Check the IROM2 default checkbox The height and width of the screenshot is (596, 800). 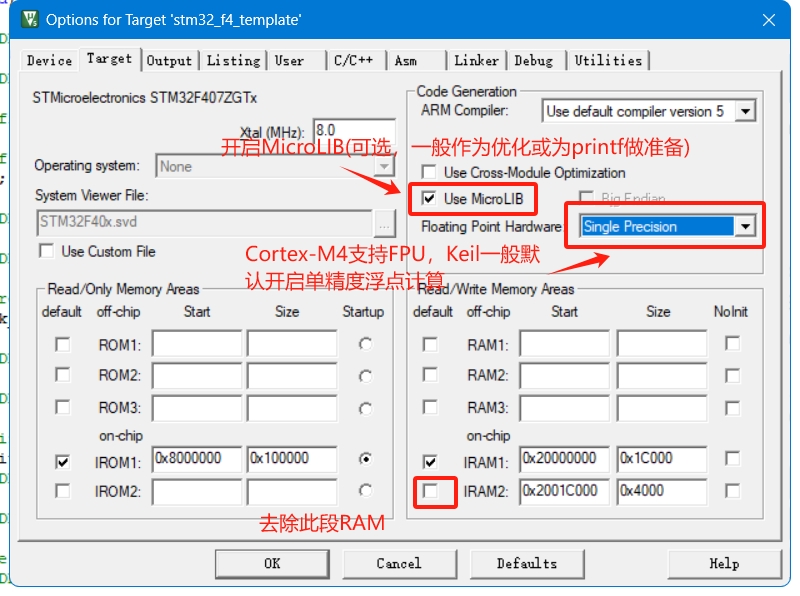pyautogui.click(x=63, y=491)
